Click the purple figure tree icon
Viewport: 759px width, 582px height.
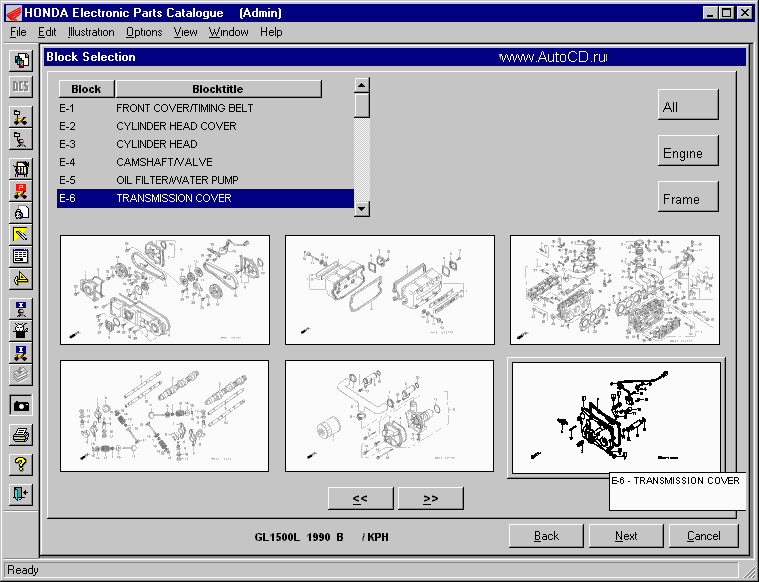[x=21, y=139]
